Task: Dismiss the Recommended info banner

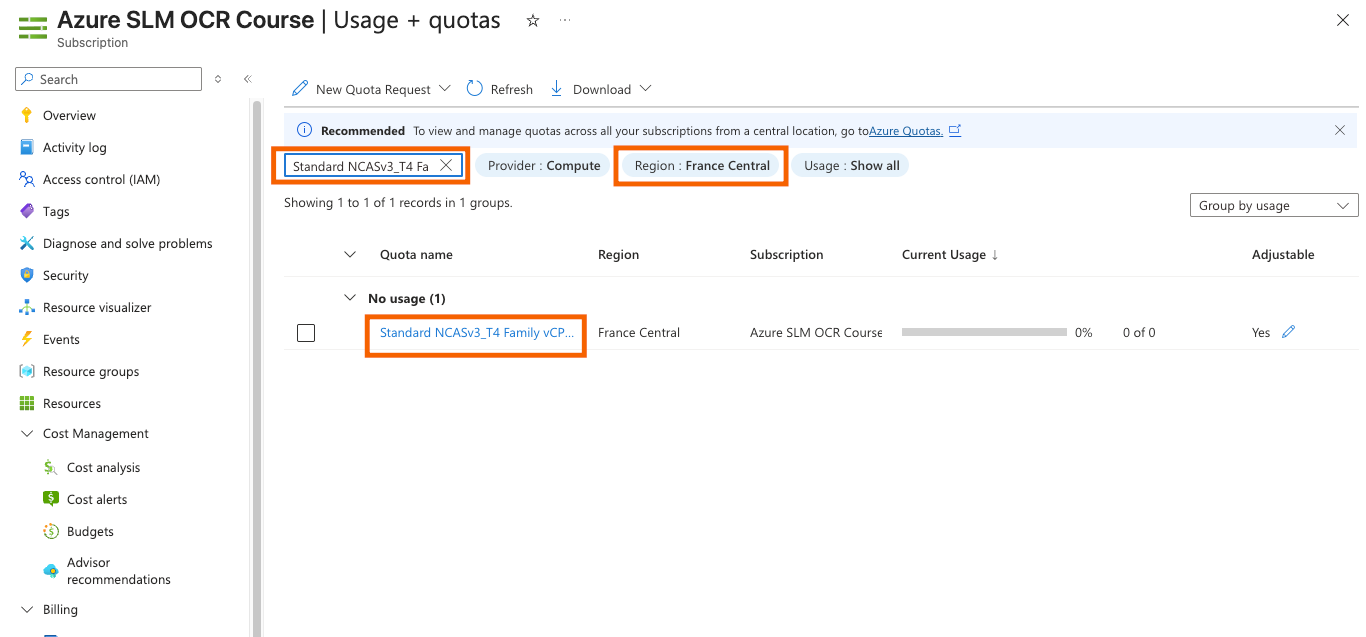Action: (x=1340, y=130)
